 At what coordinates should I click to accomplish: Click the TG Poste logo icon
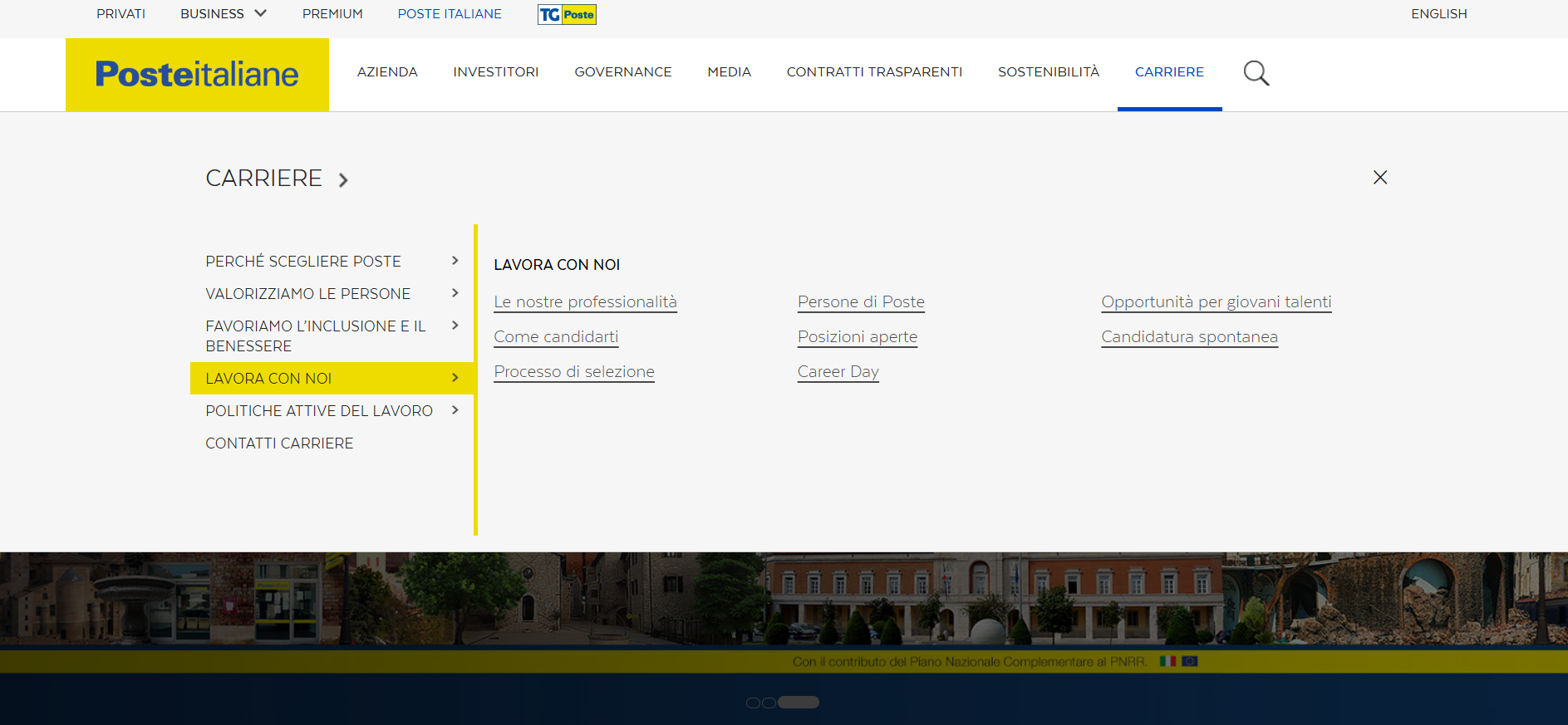567,14
